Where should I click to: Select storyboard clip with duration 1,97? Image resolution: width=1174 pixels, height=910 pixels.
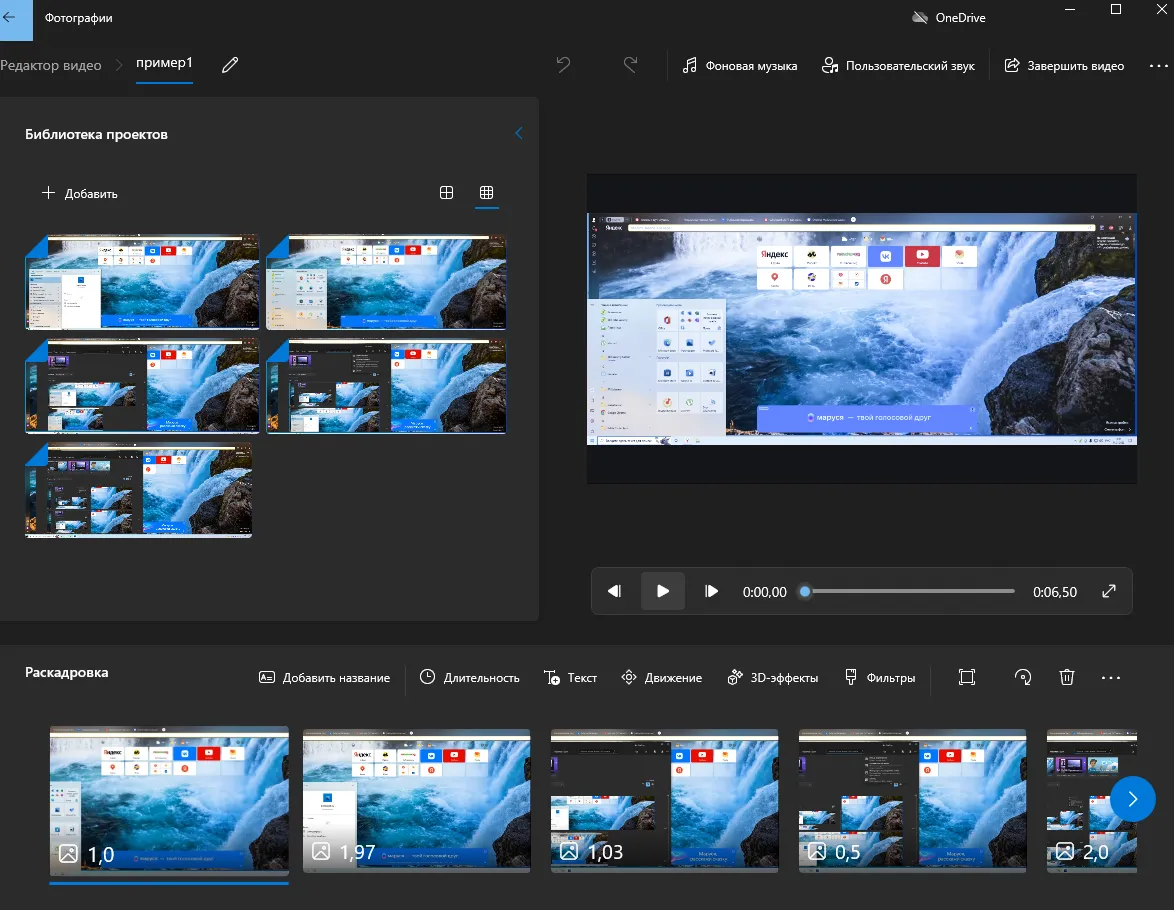tap(416, 800)
